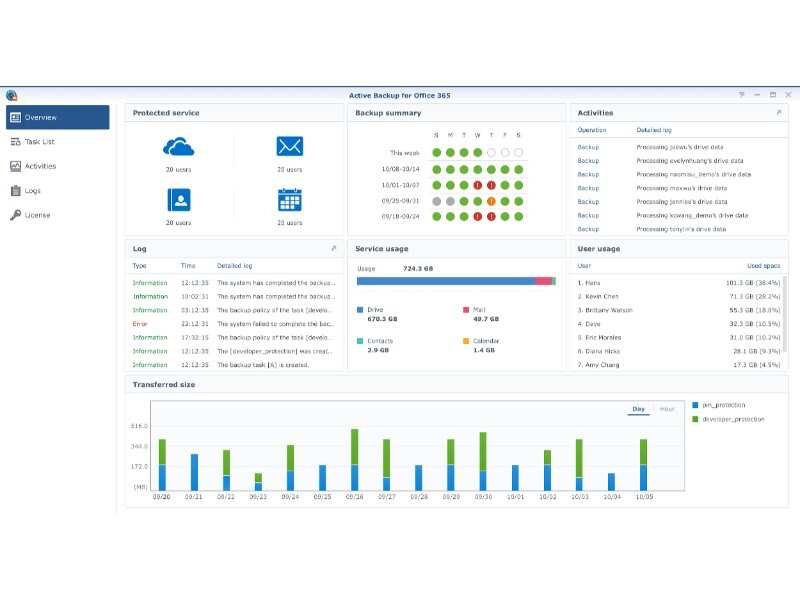
Task: Toggle developer_protection series in the chart legend
Action: [x=734, y=418]
